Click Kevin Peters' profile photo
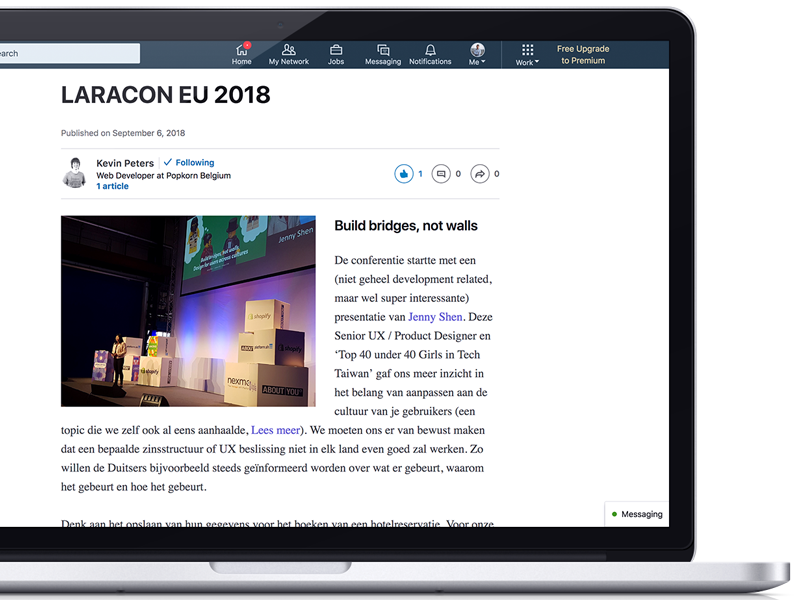The width and height of the screenshot is (800, 600). [75, 173]
